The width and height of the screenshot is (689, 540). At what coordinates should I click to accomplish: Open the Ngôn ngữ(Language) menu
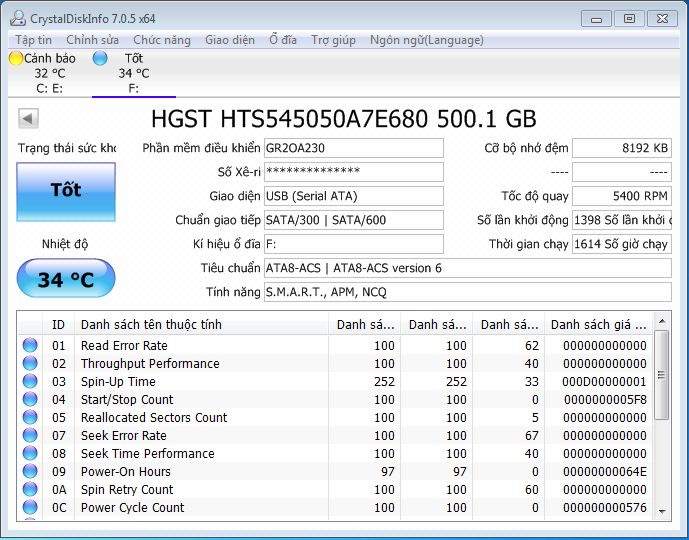coord(426,40)
